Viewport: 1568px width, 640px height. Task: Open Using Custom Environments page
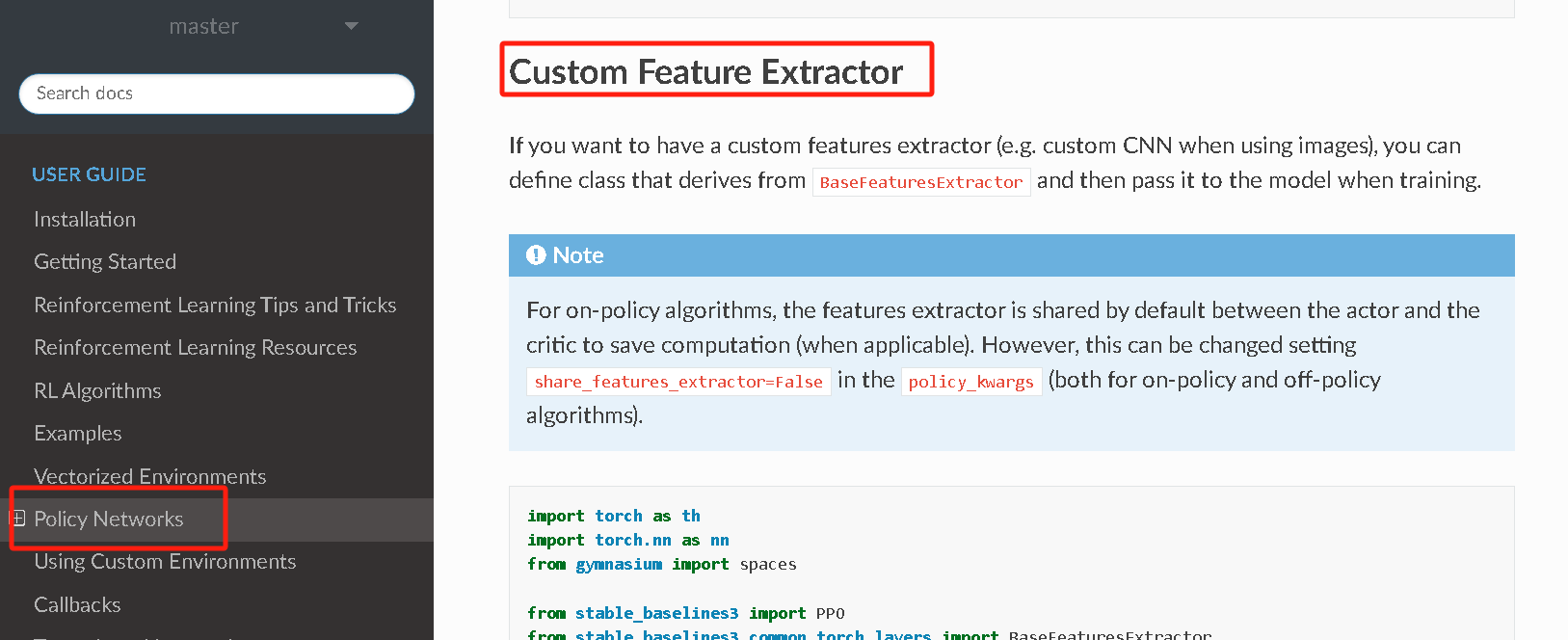tap(165, 561)
